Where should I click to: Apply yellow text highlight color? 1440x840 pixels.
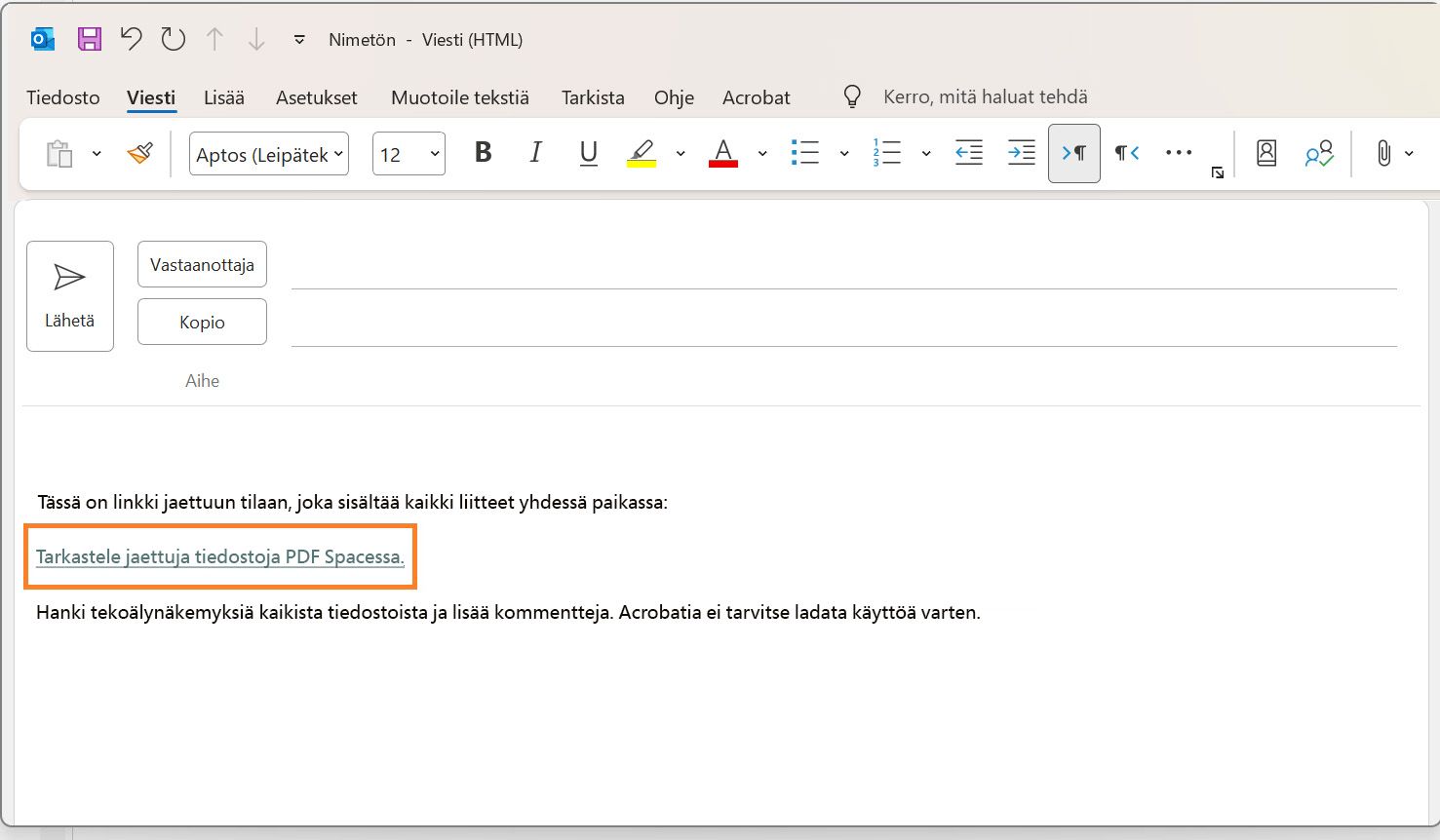point(642,153)
